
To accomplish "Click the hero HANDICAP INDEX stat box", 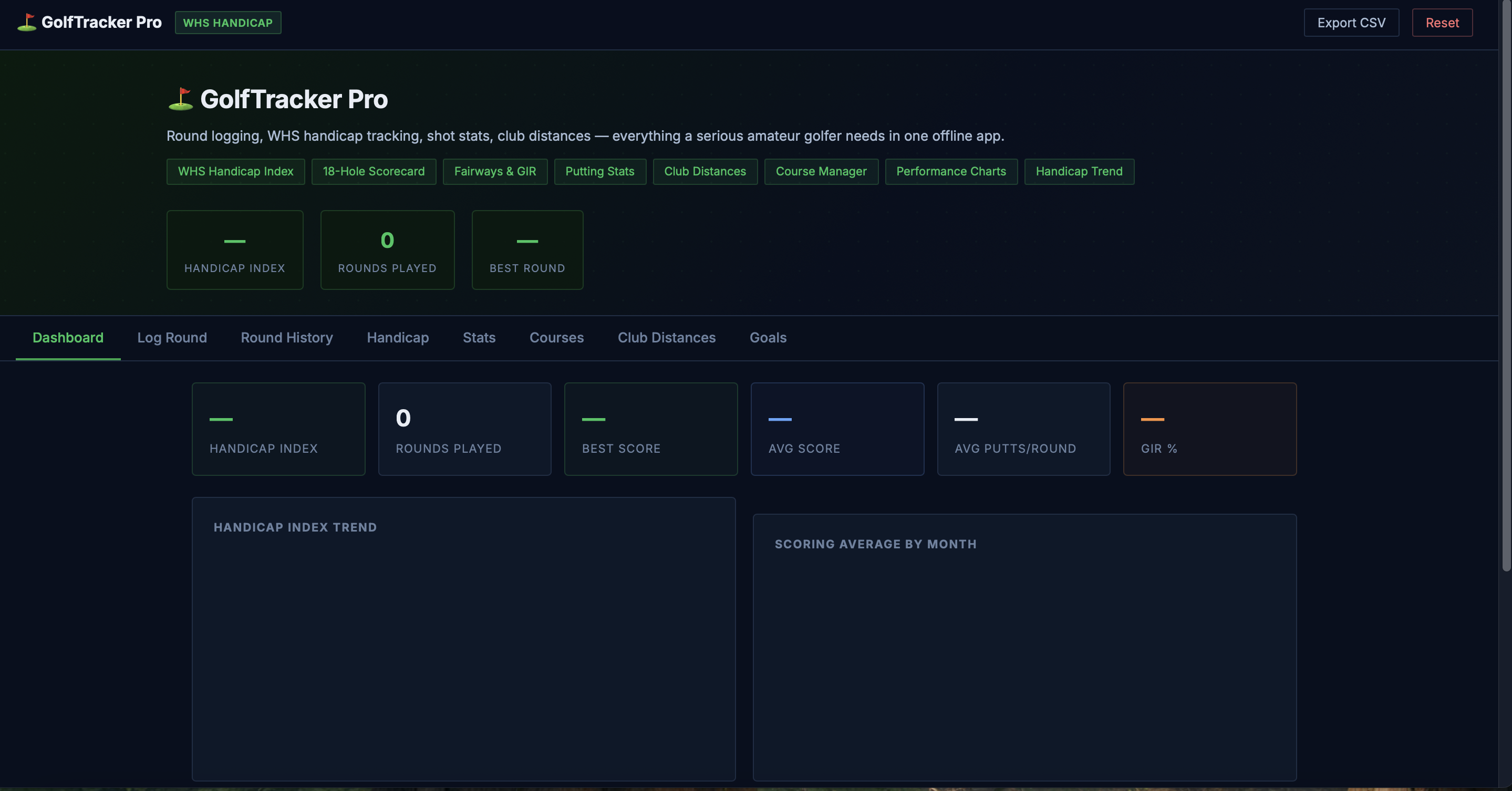I will [235, 250].
